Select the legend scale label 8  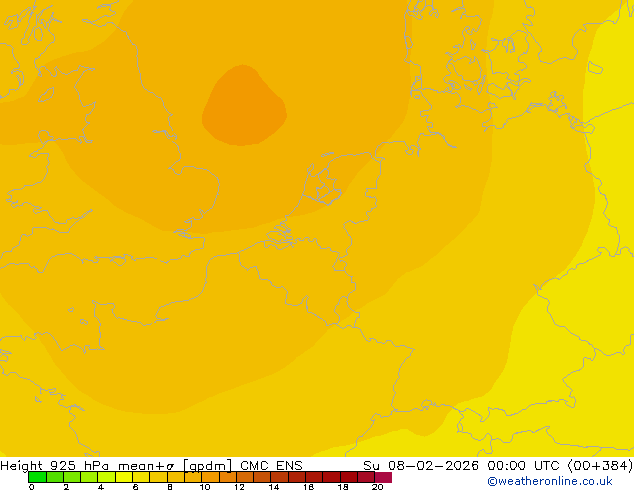click(x=170, y=487)
